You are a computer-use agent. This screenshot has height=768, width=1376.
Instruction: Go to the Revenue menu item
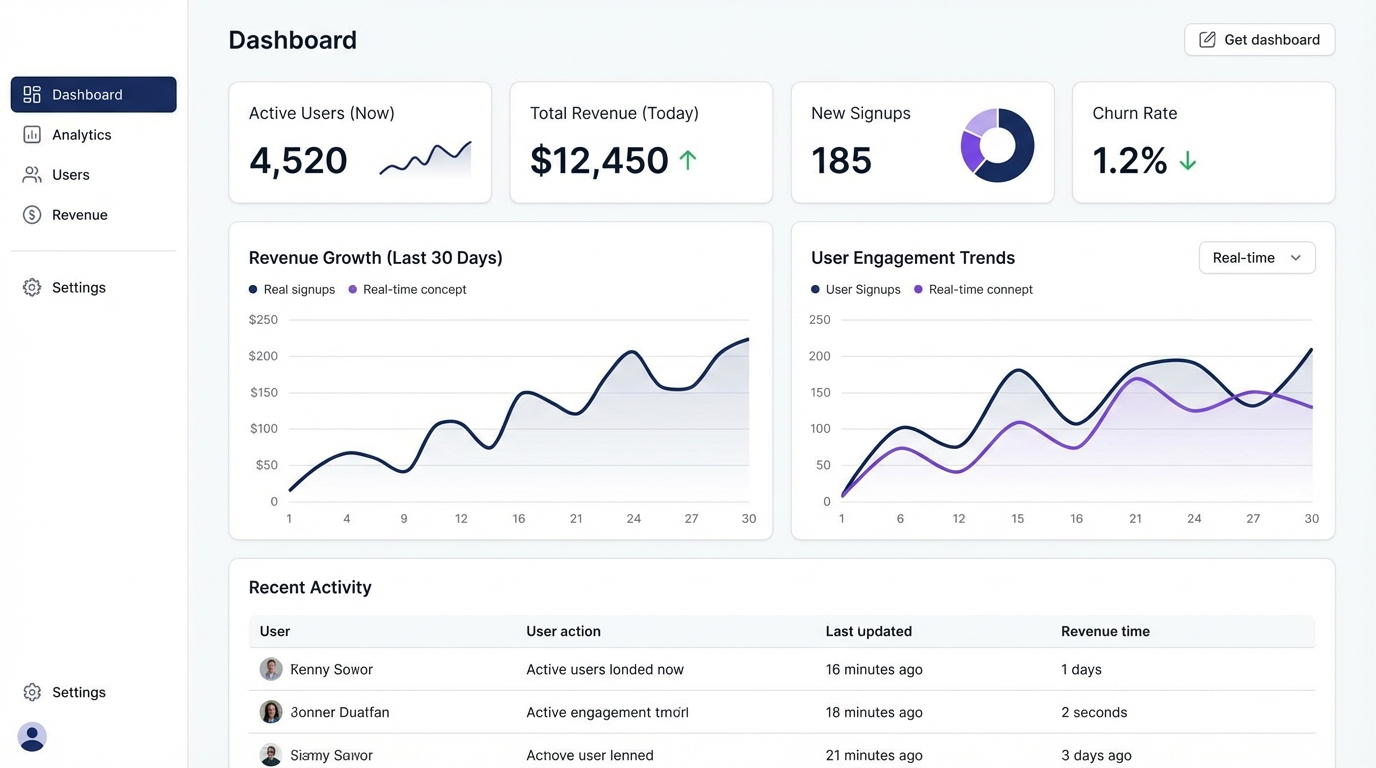[80, 215]
